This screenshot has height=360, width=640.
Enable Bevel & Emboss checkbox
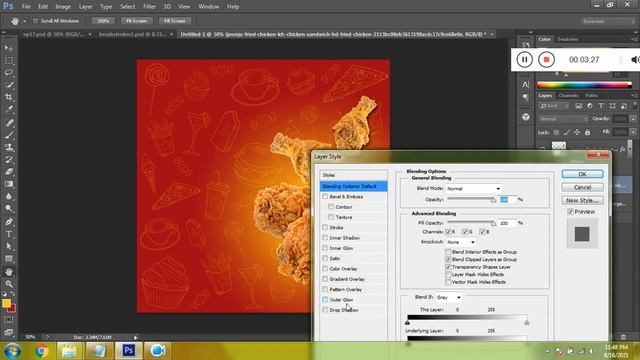click(x=325, y=197)
